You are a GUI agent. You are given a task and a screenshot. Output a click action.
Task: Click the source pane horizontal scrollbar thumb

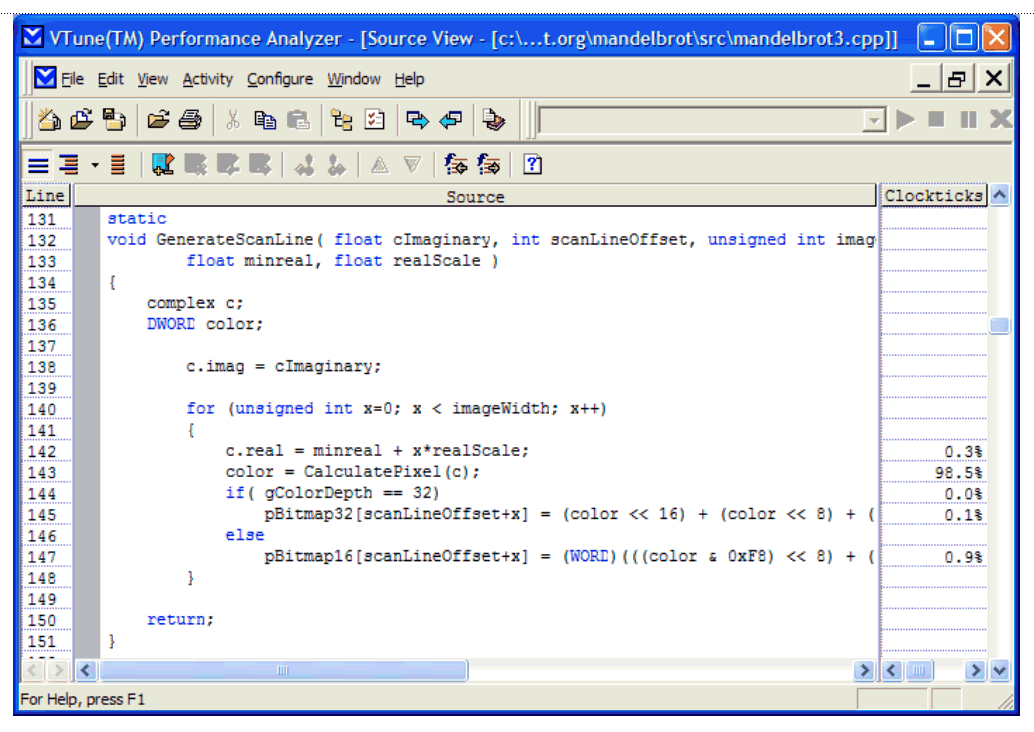point(283,670)
